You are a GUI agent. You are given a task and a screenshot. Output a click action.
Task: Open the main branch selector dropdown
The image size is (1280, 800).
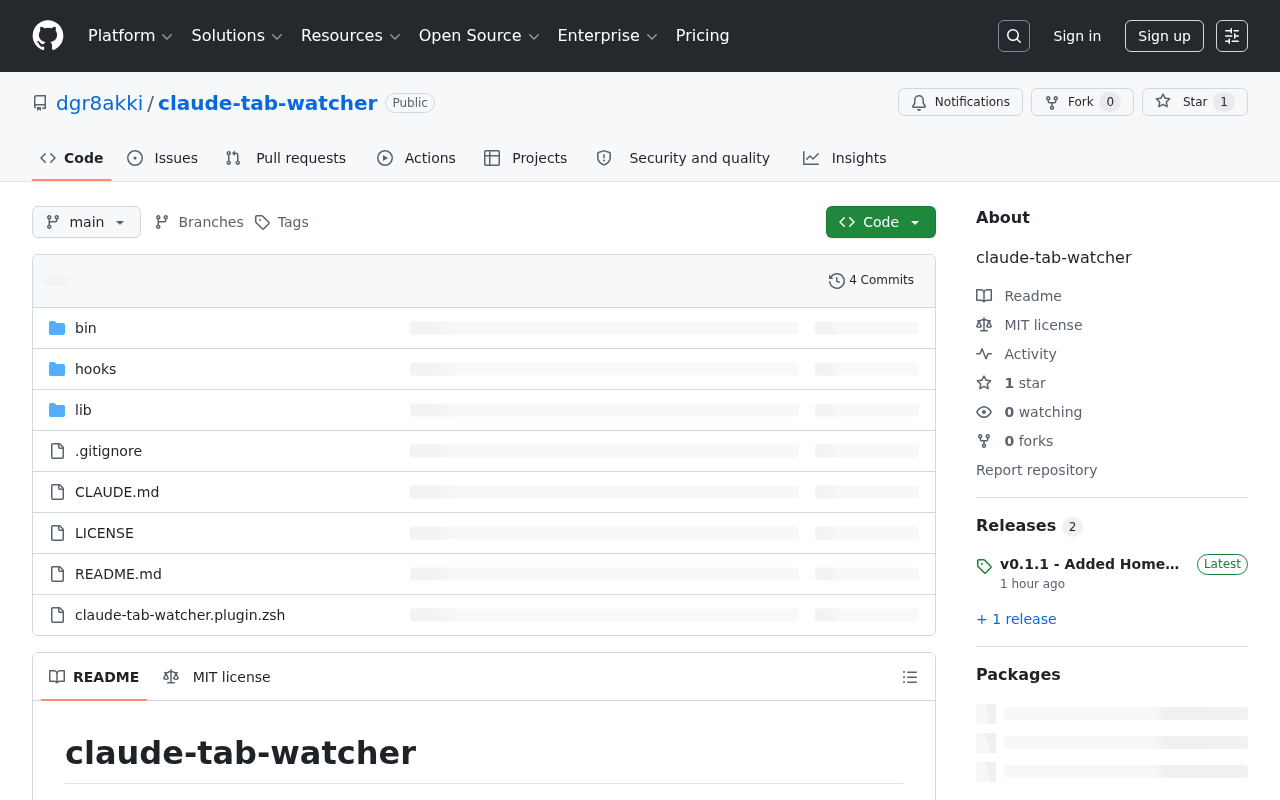pos(86,222)
